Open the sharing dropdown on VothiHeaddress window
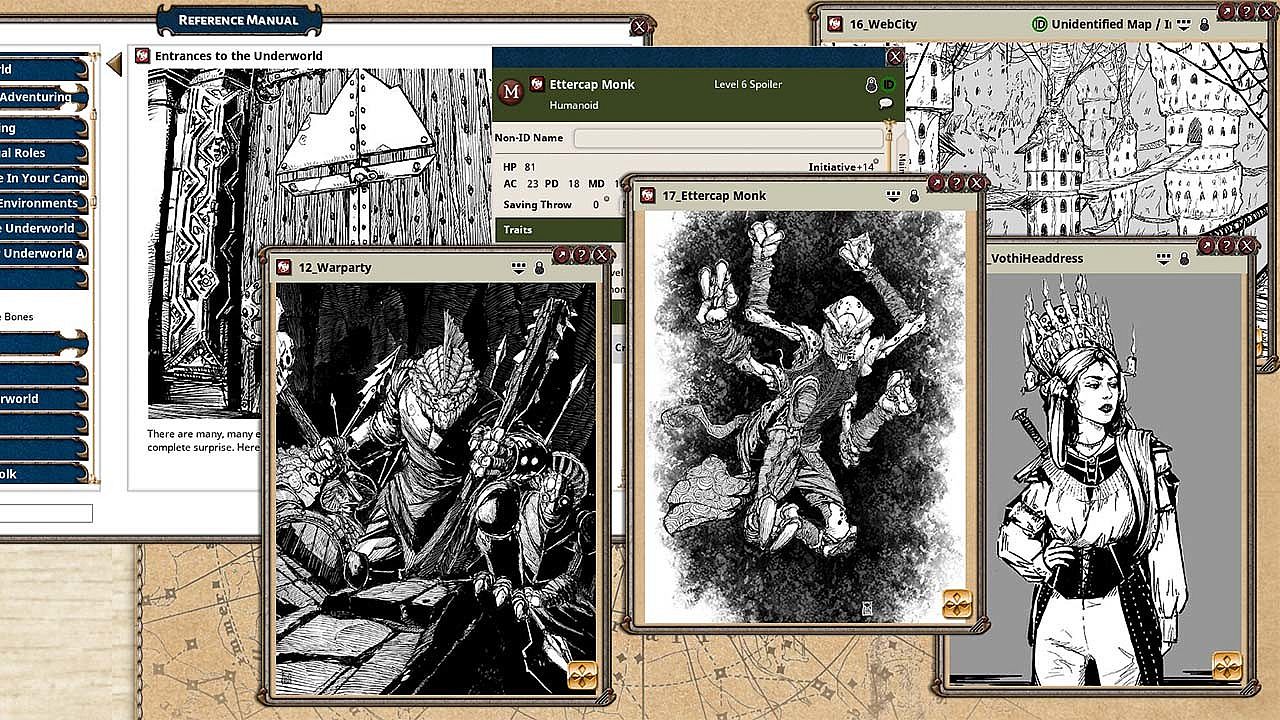This screenshot has height=720, width=1280. coord(1163,258)
